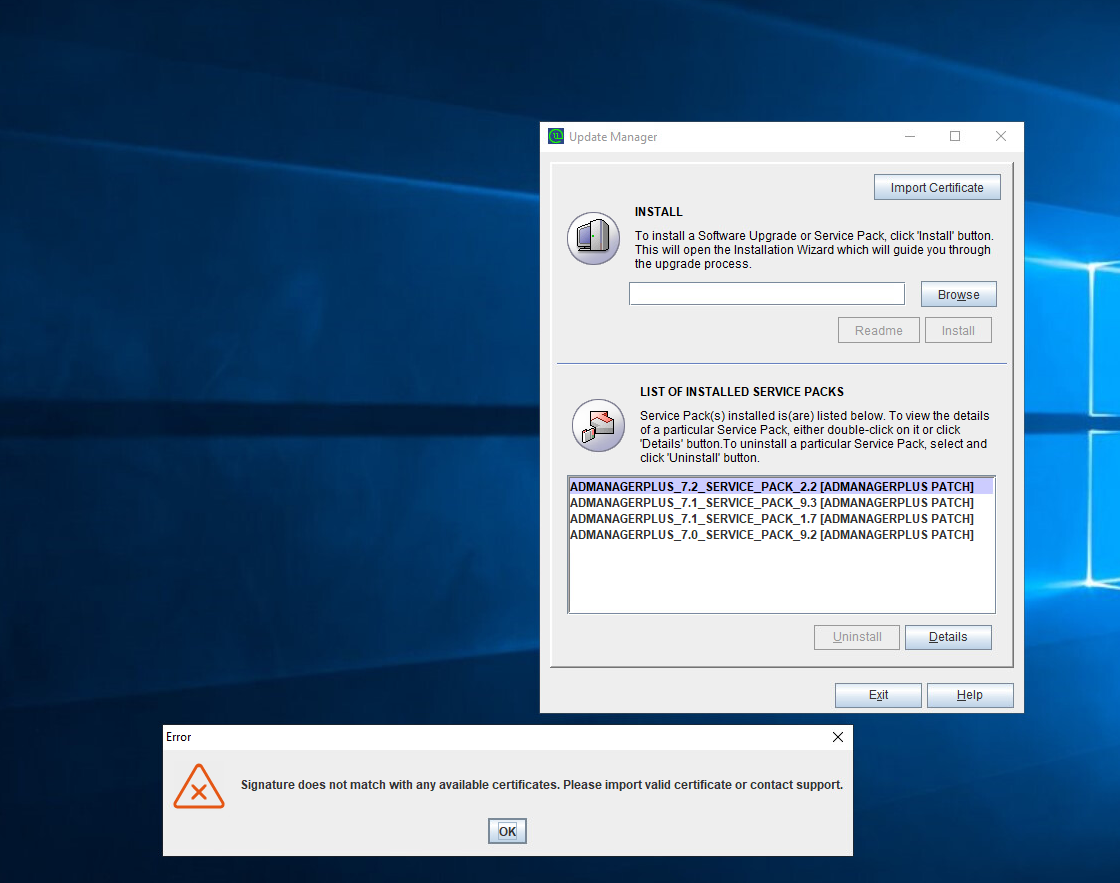Screen dimensions: 1120x883
Task: Open Details for the selected service pack
Action: (948, 637)
